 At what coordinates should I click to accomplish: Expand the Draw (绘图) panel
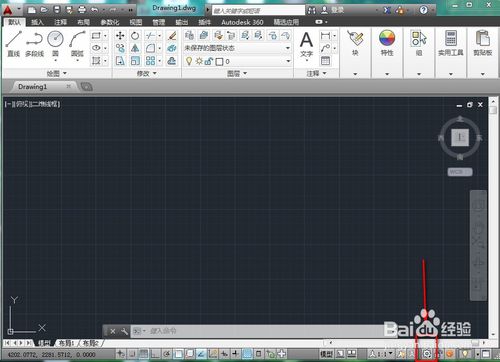pos(57,73)
